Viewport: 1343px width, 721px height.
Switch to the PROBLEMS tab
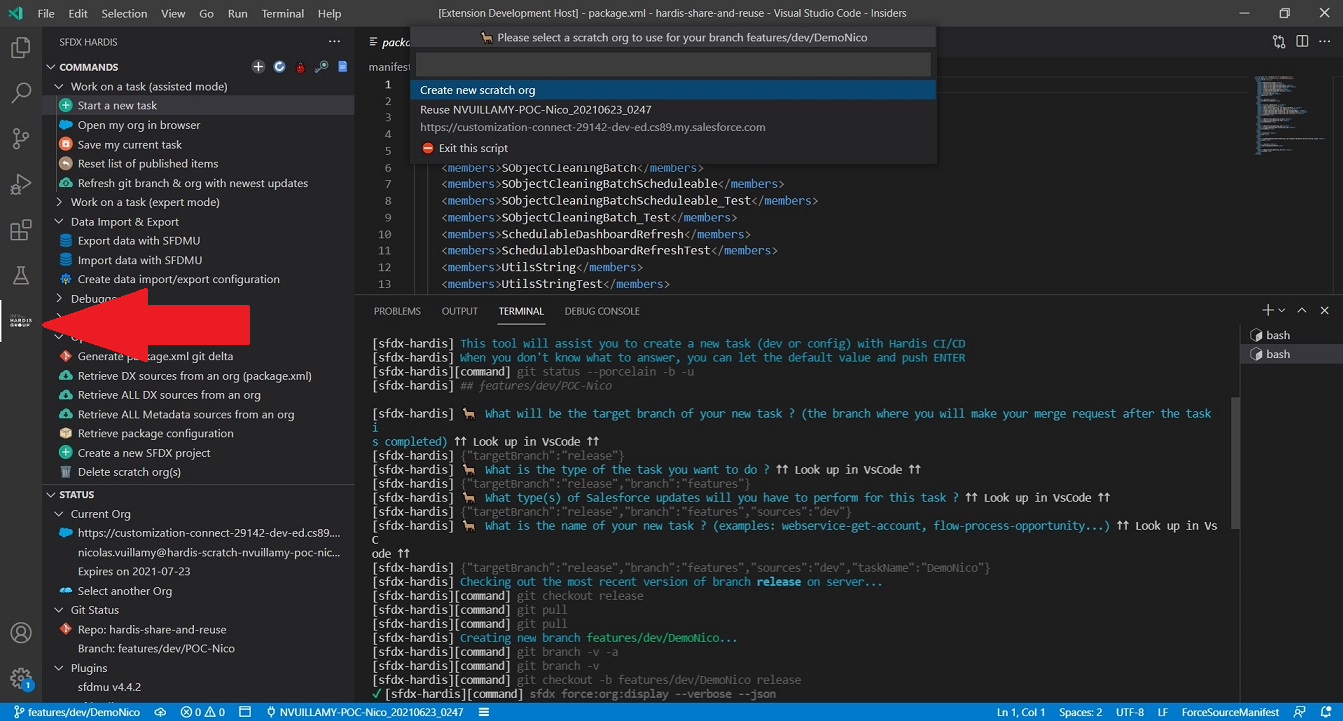[397, 311]
